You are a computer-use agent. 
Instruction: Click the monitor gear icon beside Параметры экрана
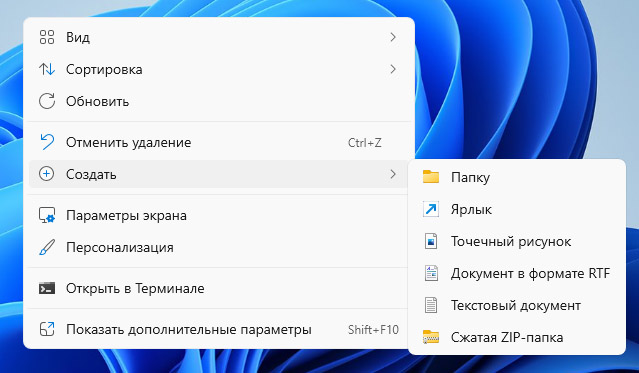coord(47,215)
